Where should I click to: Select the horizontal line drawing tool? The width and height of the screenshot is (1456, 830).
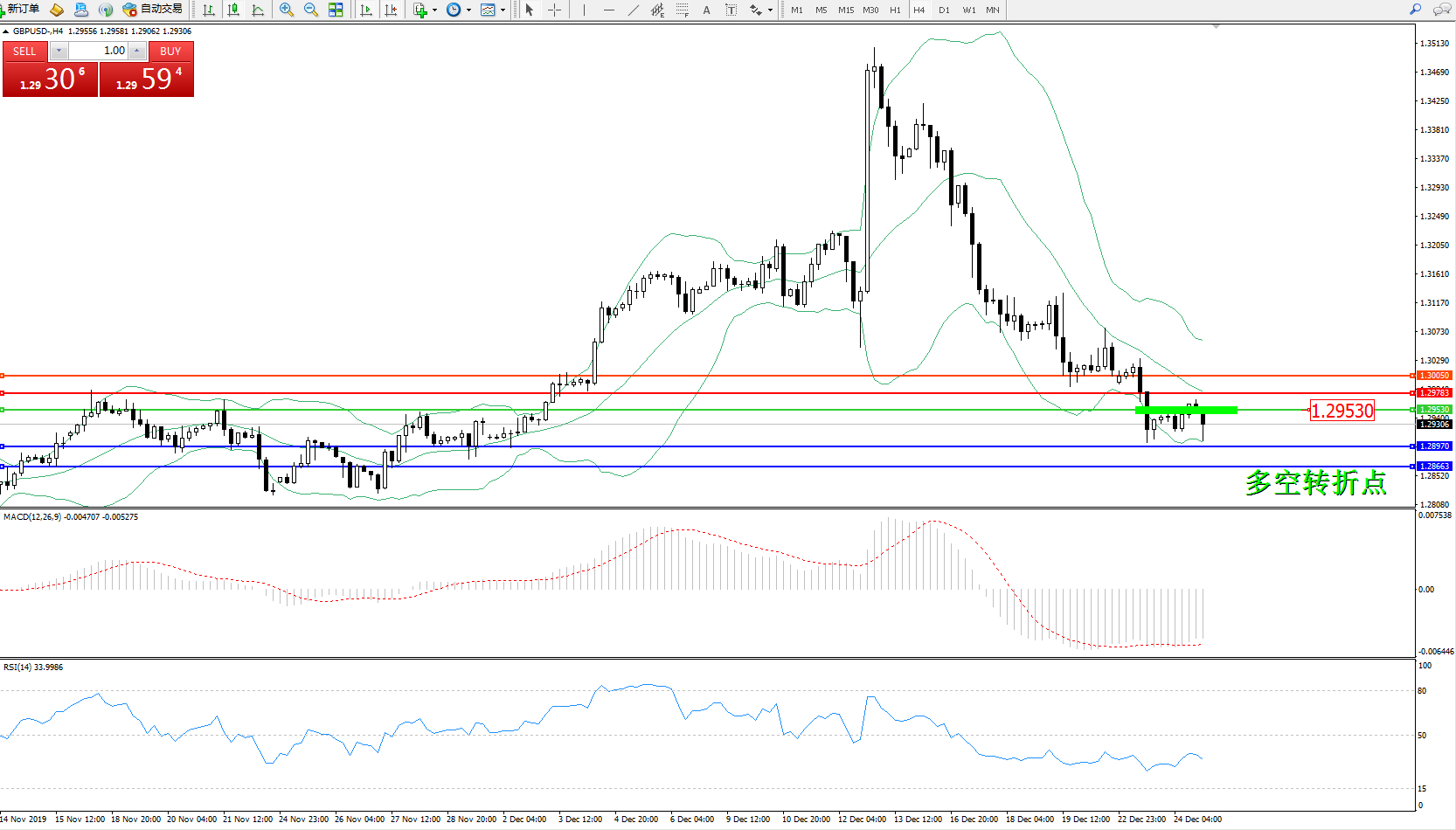[x=608, y=10]
